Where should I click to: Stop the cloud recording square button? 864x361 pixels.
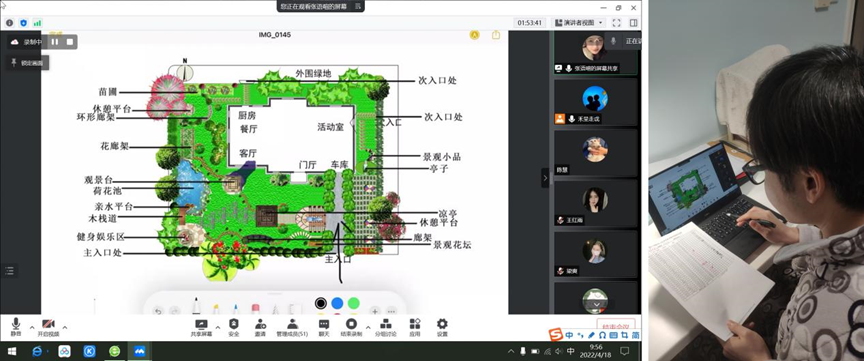[x=69, y=42]
